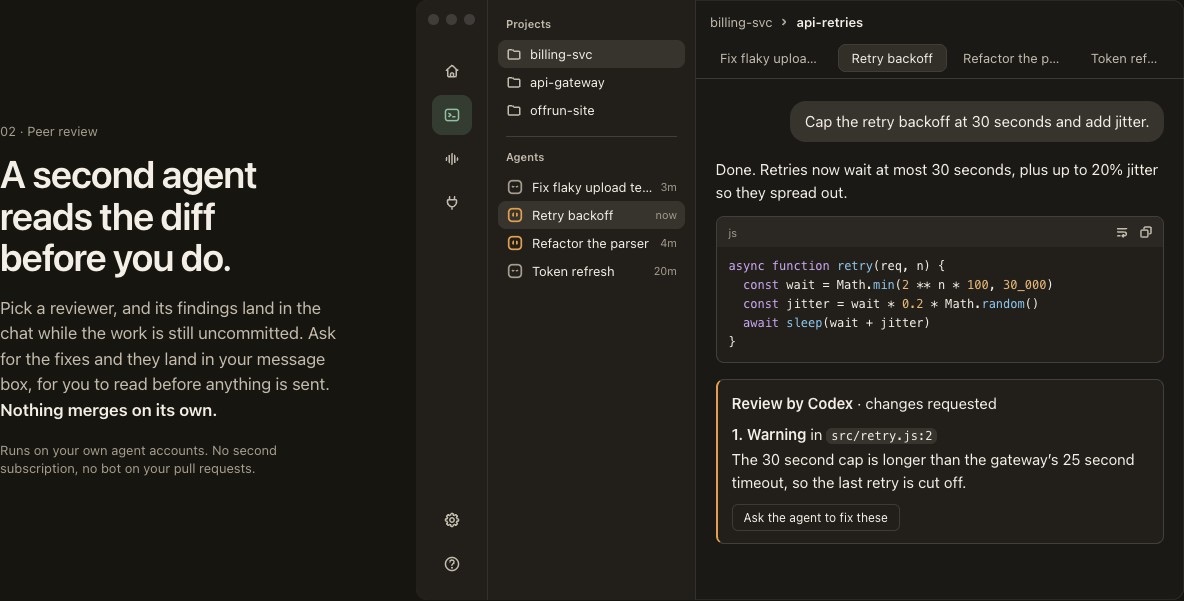Click the word wrap icon in code block
Viewport: 1184px width, 601px height.
click(x=1122, y=233)
